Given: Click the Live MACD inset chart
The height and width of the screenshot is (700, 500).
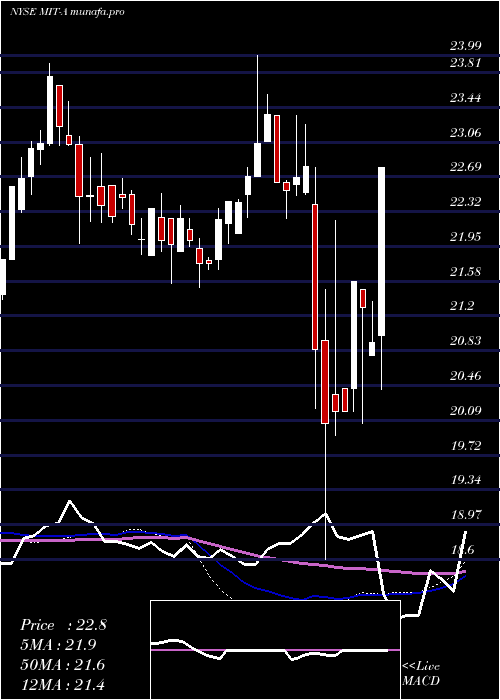Looking at the screenshot, I should [x=275, y=650].
